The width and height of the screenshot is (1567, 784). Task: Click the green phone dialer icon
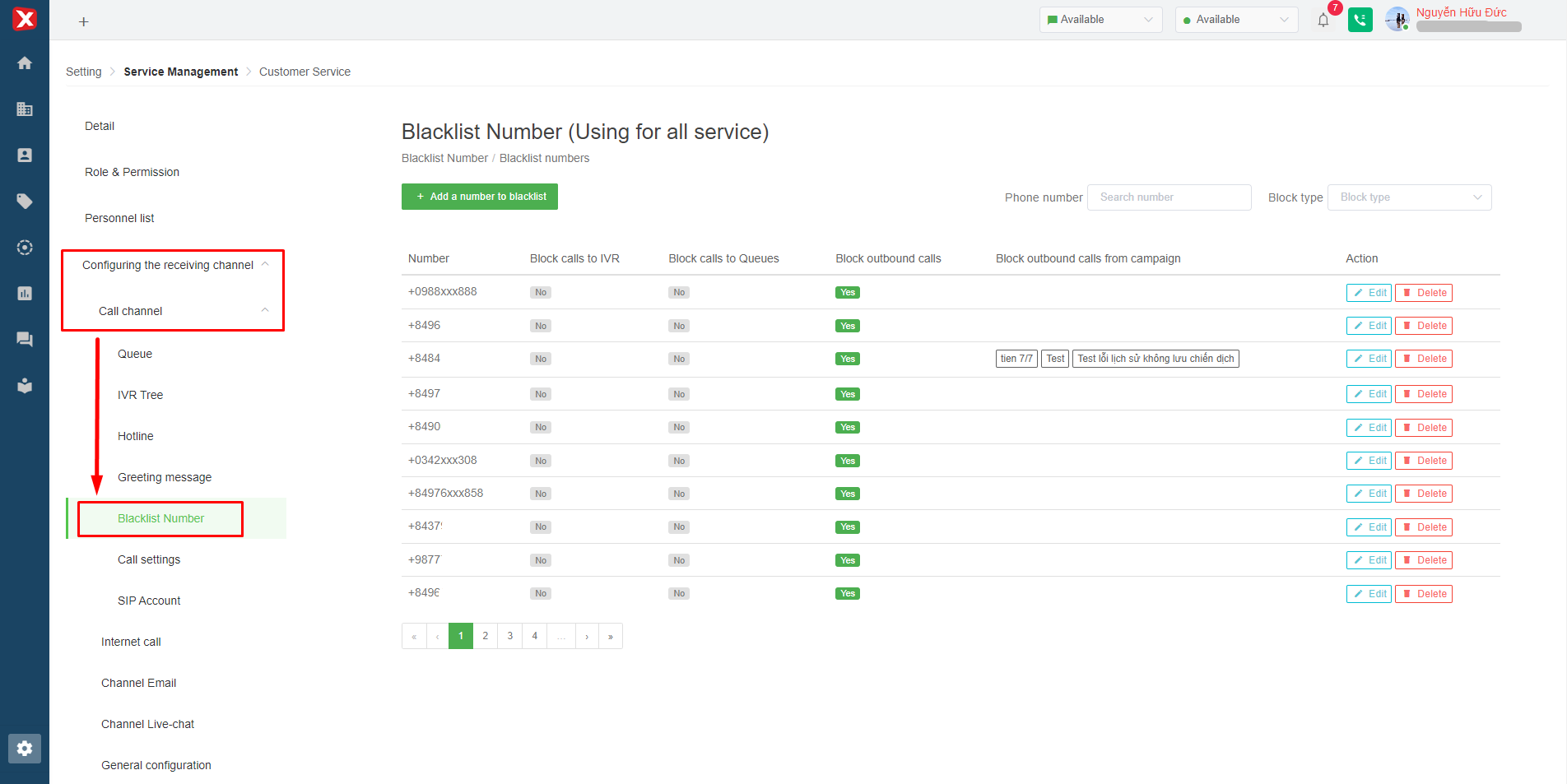tap(1360, 20)
